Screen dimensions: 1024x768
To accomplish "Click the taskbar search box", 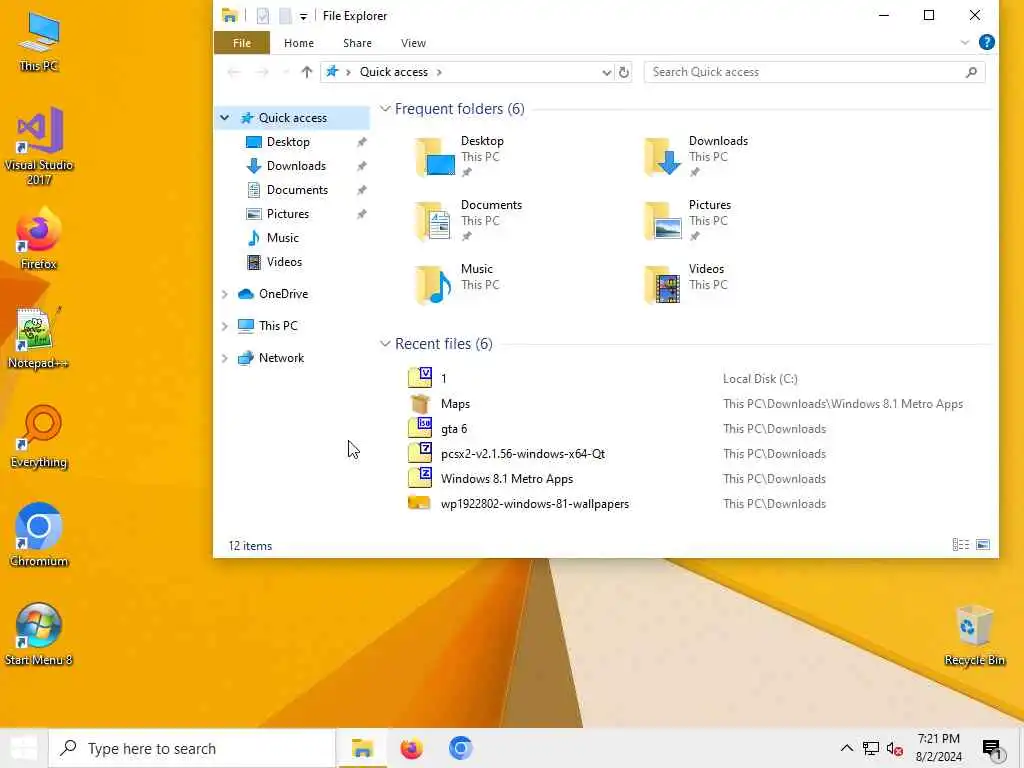I will point(192,748).
